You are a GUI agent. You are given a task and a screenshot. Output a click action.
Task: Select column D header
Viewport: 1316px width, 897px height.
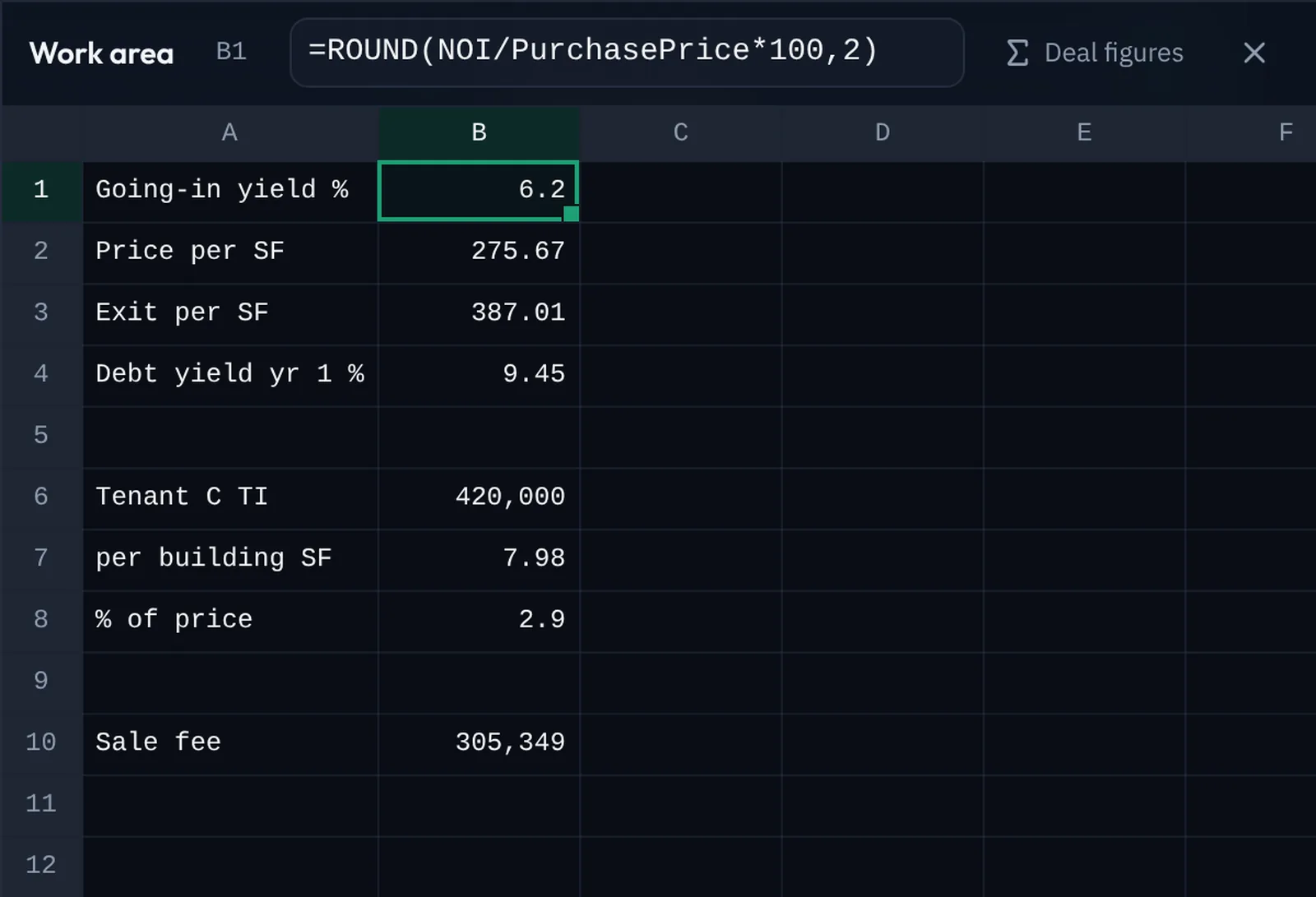[883, 132]
